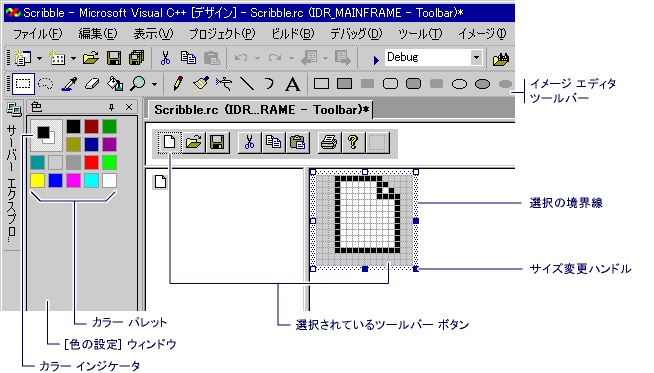Select the Print button in edited toolbar
Screen dimensions: 654x373
tap(329, 142)
